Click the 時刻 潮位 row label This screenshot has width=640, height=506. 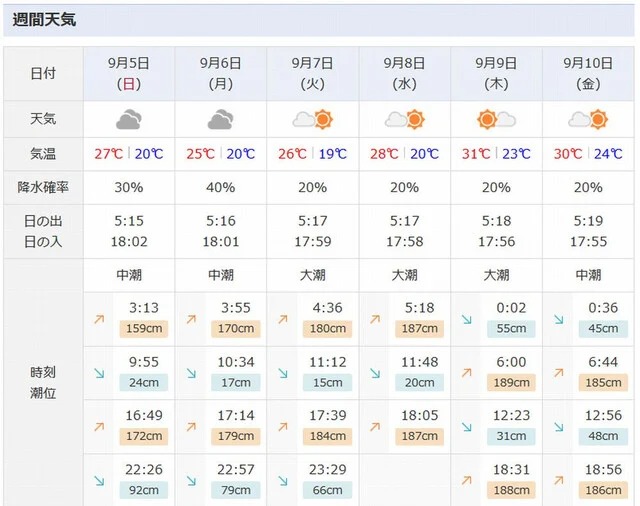point(43,382)
